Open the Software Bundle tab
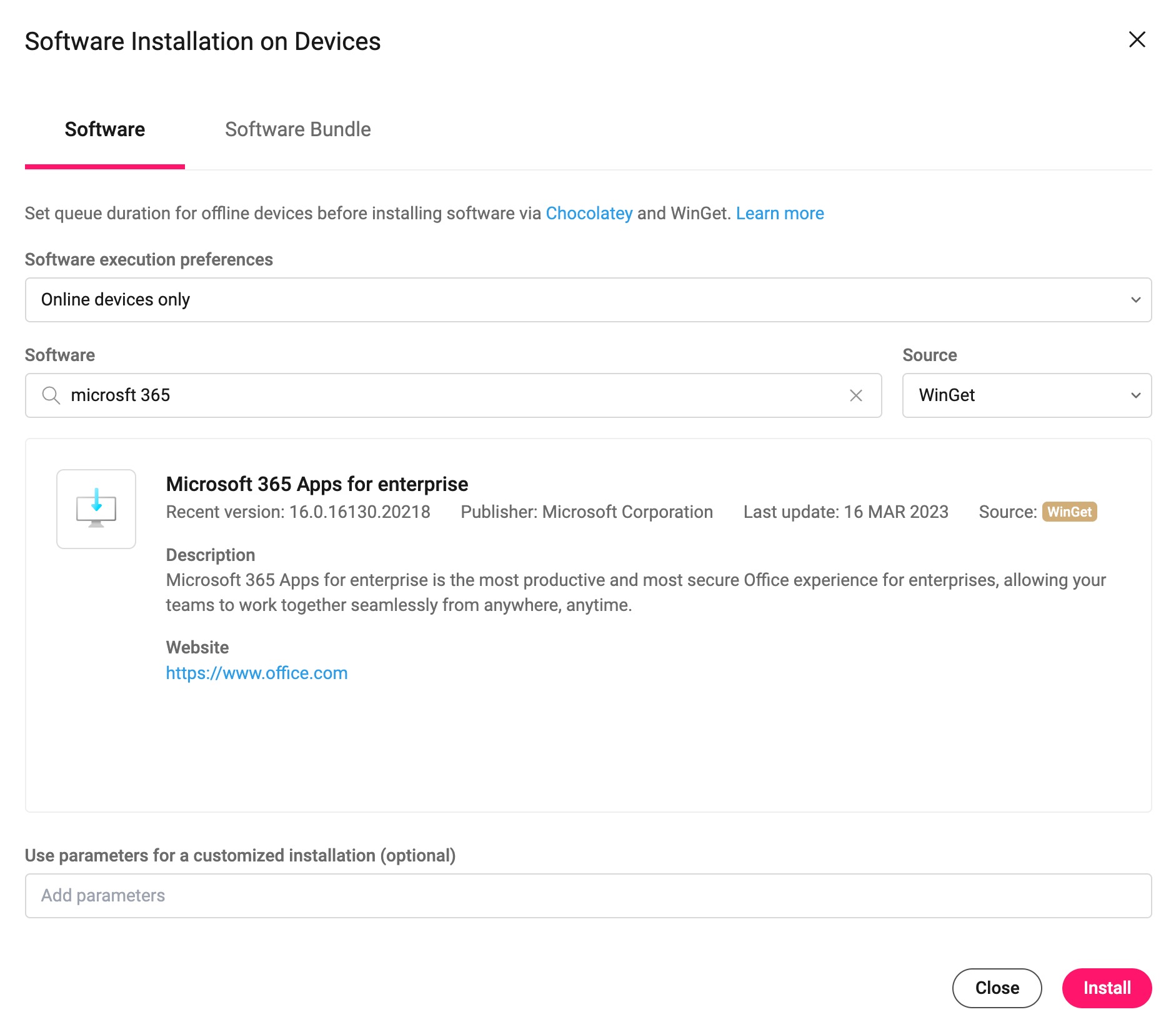The width and height of the screenshot is (1176, 1032). (297, 129)
